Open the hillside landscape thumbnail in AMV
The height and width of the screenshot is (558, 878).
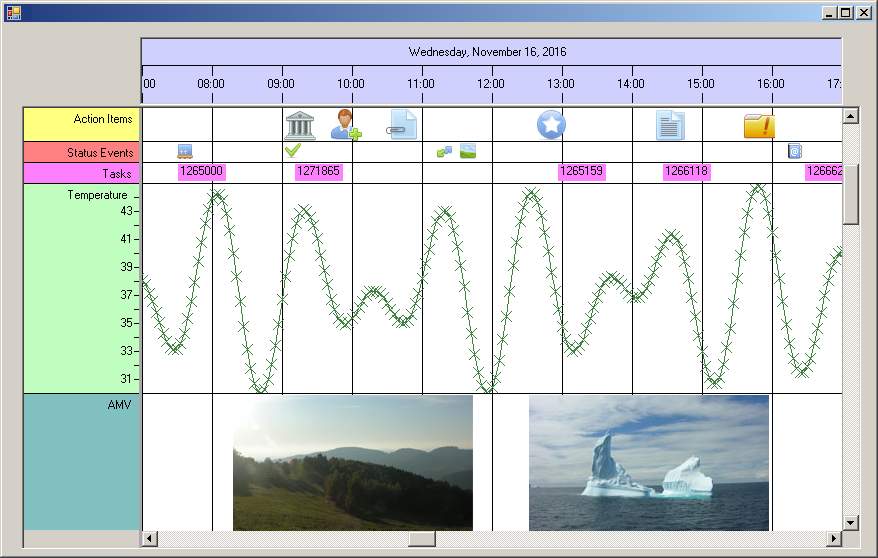352,462
